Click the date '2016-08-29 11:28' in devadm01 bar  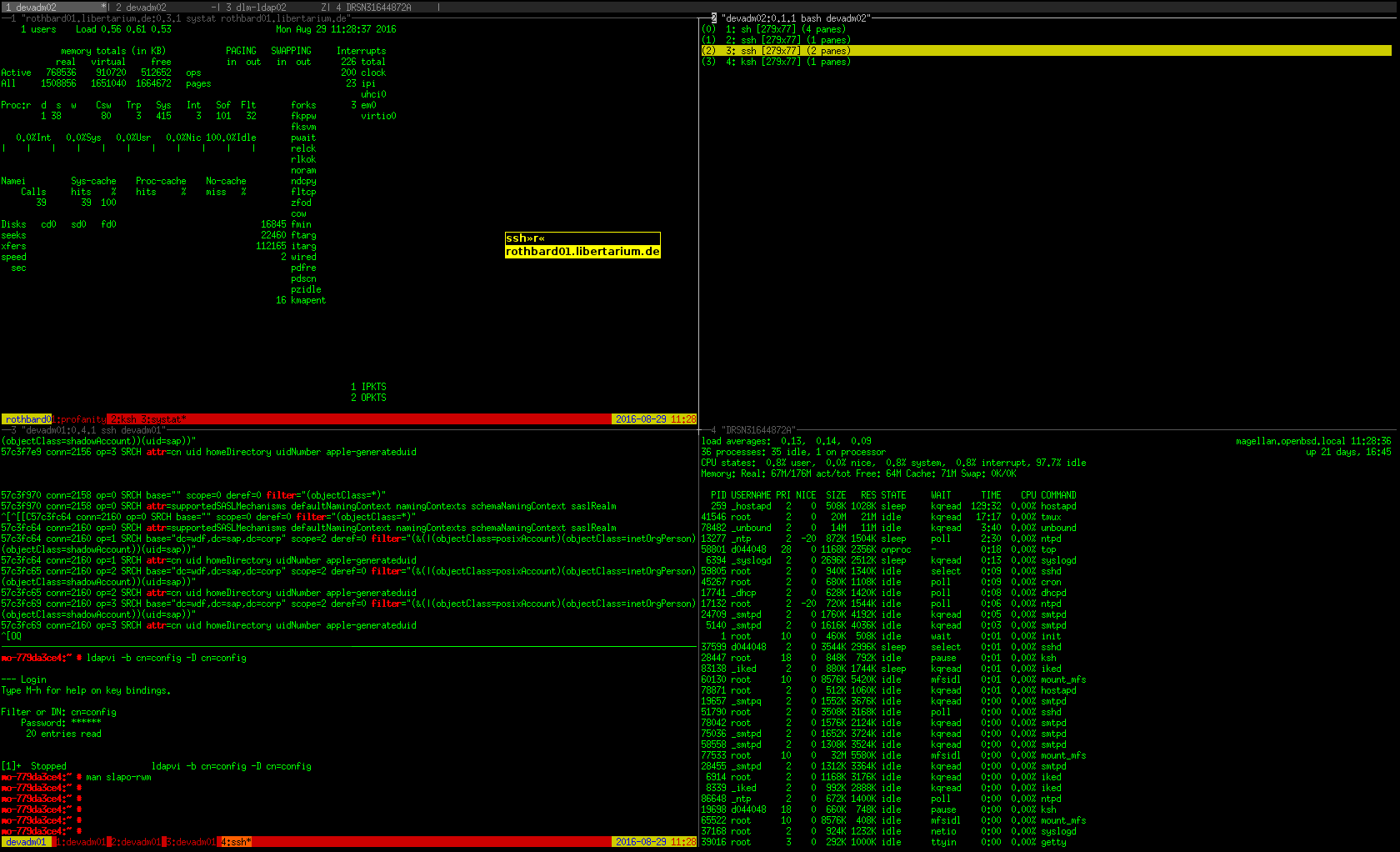pos(655,842)
